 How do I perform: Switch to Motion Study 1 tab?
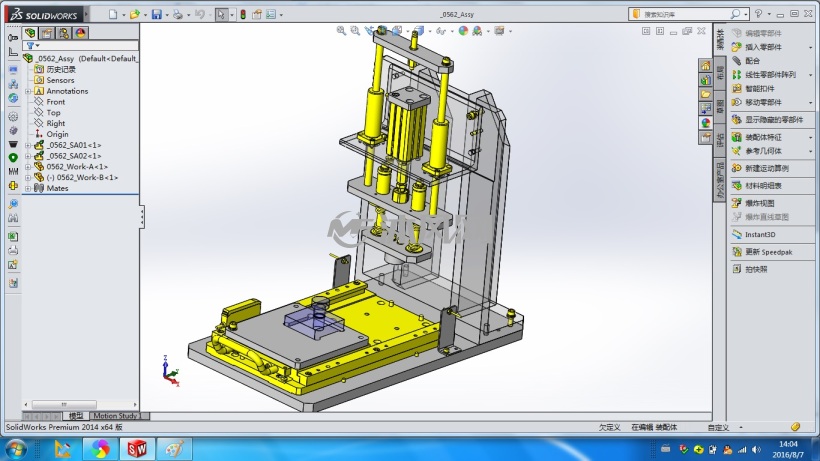click(x=118, y=416)
